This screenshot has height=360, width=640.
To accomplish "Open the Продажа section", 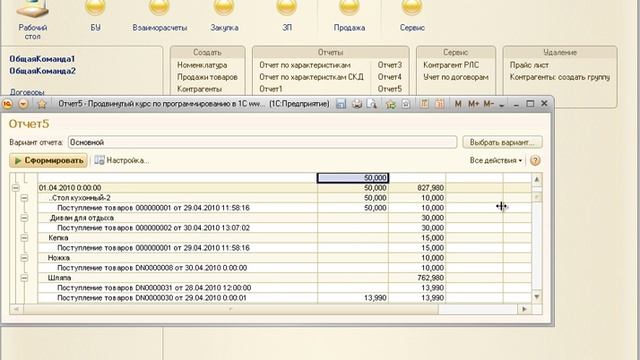I will (x=349, y=15).
